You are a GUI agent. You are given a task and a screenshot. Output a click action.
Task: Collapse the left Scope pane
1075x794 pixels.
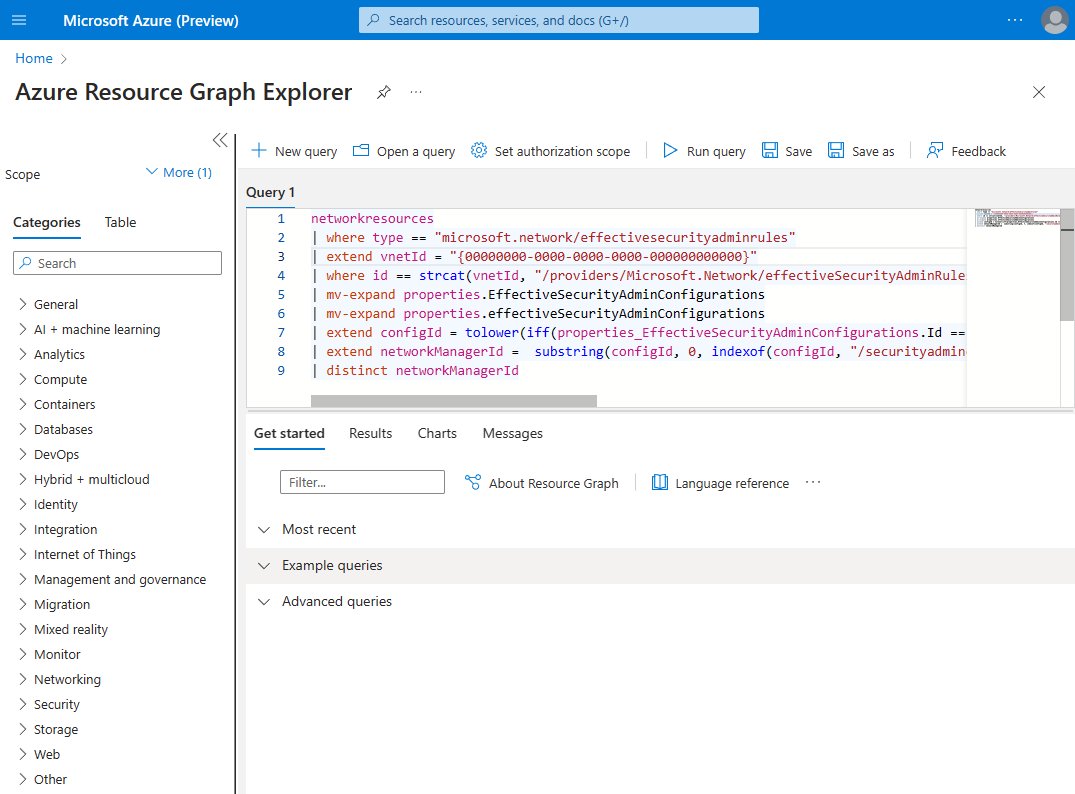coord(220,140)
